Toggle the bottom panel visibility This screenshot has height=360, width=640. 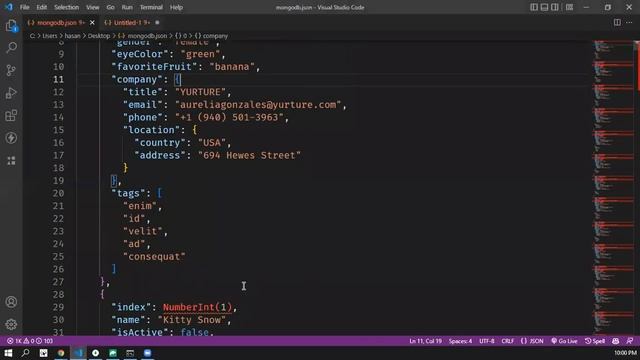(x=544, y=7)
